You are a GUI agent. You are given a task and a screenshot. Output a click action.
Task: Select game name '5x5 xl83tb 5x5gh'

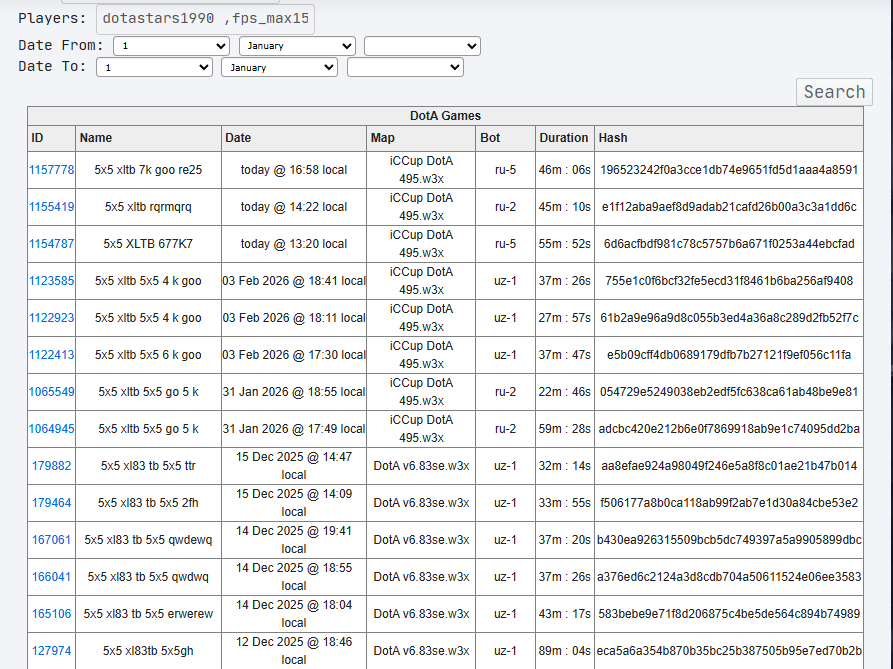tap(148, 651)
